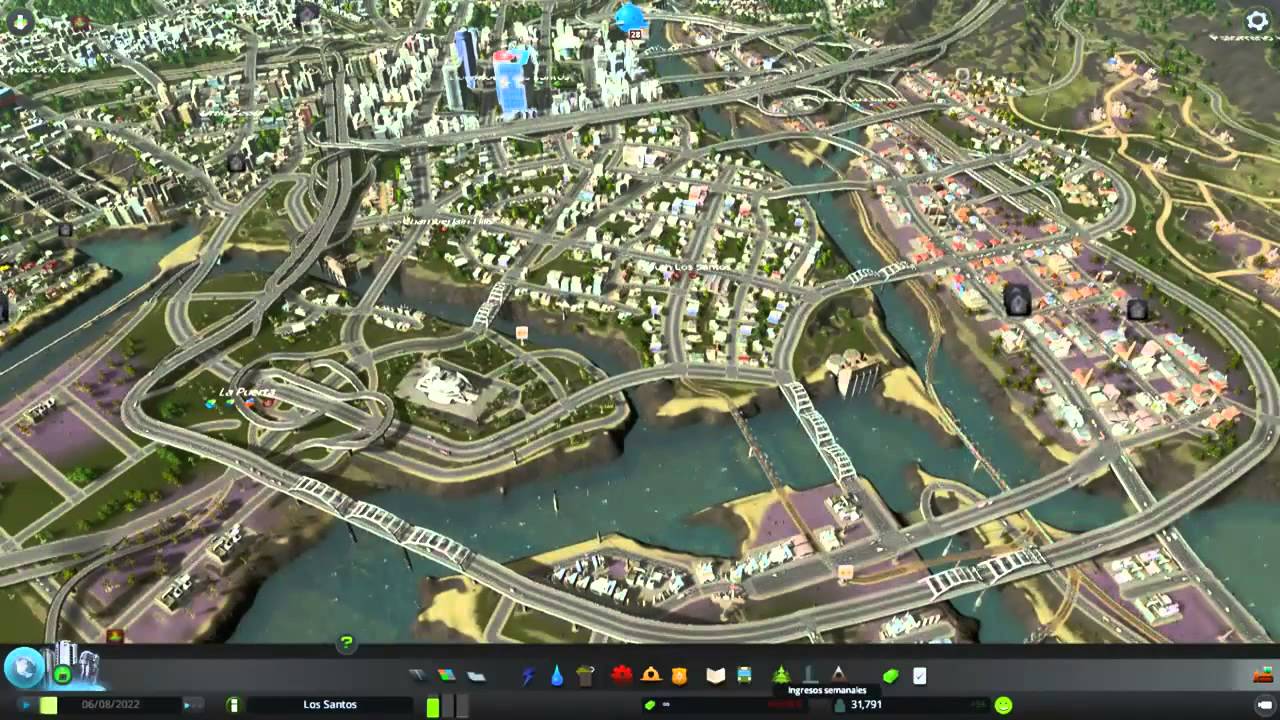1280x720 pixels.
Task: Open the City Policies panel
Action: [x=919, y=676]
